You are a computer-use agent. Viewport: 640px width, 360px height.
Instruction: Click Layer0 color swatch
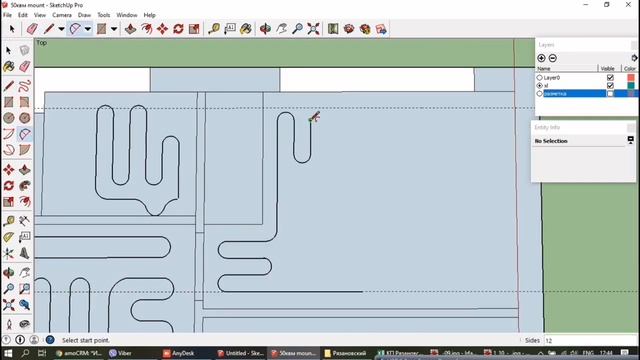(x=631, y=78)
